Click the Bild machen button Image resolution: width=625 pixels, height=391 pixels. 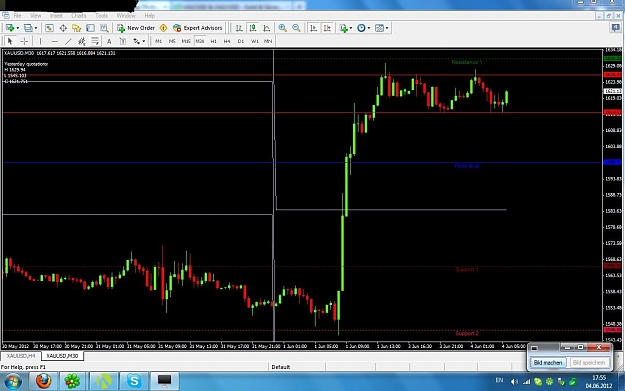548,363
